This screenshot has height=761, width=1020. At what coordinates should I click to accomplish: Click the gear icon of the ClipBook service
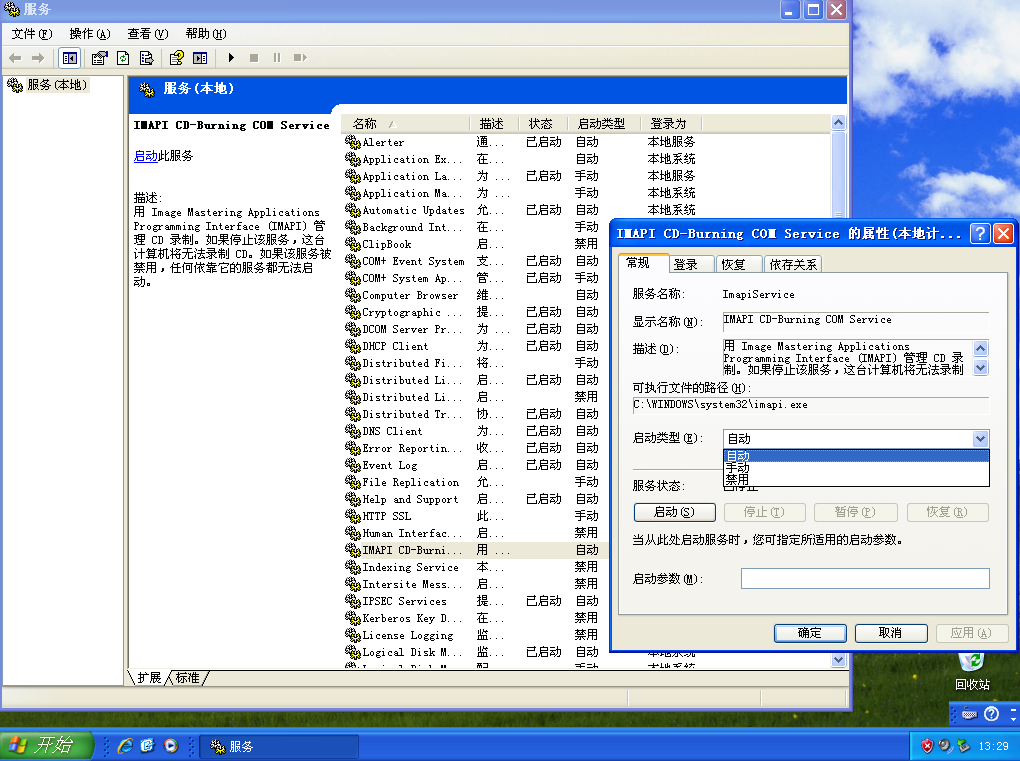[x=352, y=244]
